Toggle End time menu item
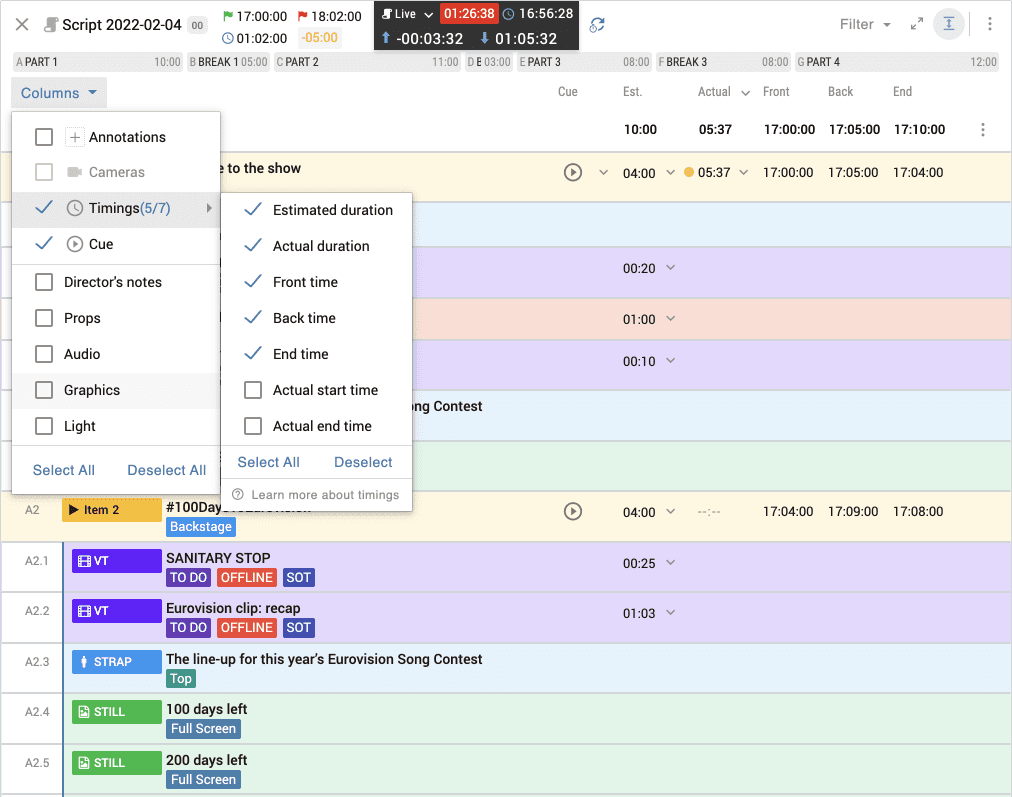Image resolution: width=1012 pixels, height=797 pixels. (x=316, y=354)
